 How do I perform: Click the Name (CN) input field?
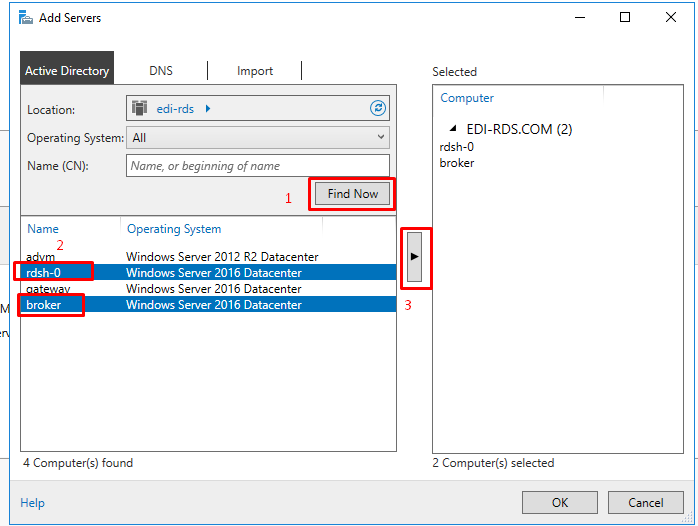[x=258, y=166]
